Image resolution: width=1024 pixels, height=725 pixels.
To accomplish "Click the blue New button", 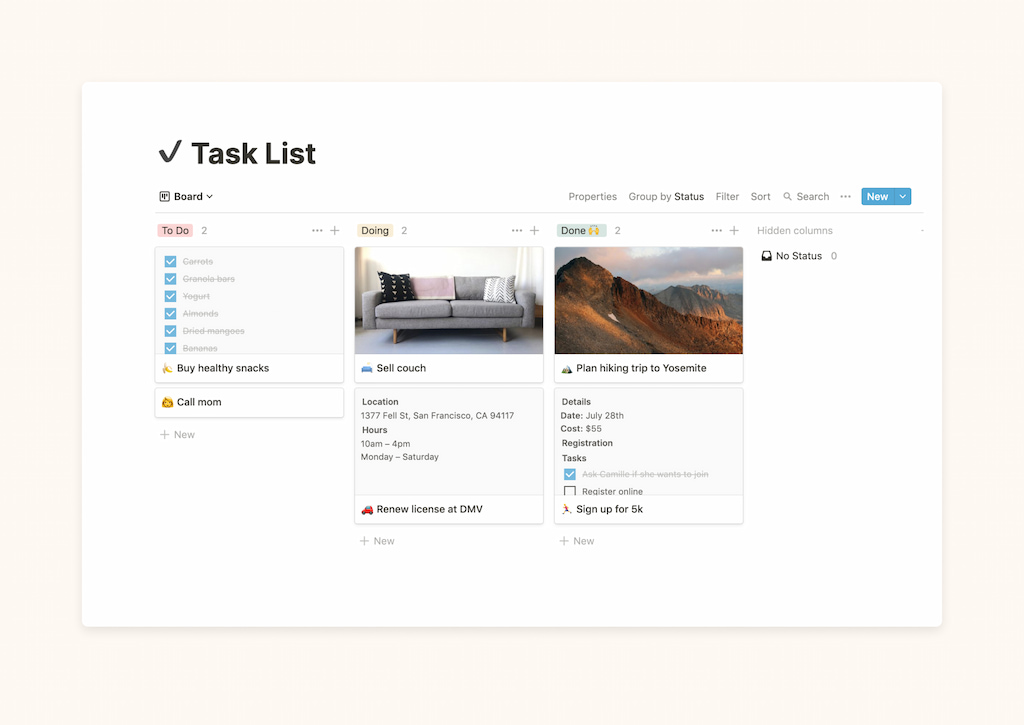I will pyautogui.click(x=878, y=197).
